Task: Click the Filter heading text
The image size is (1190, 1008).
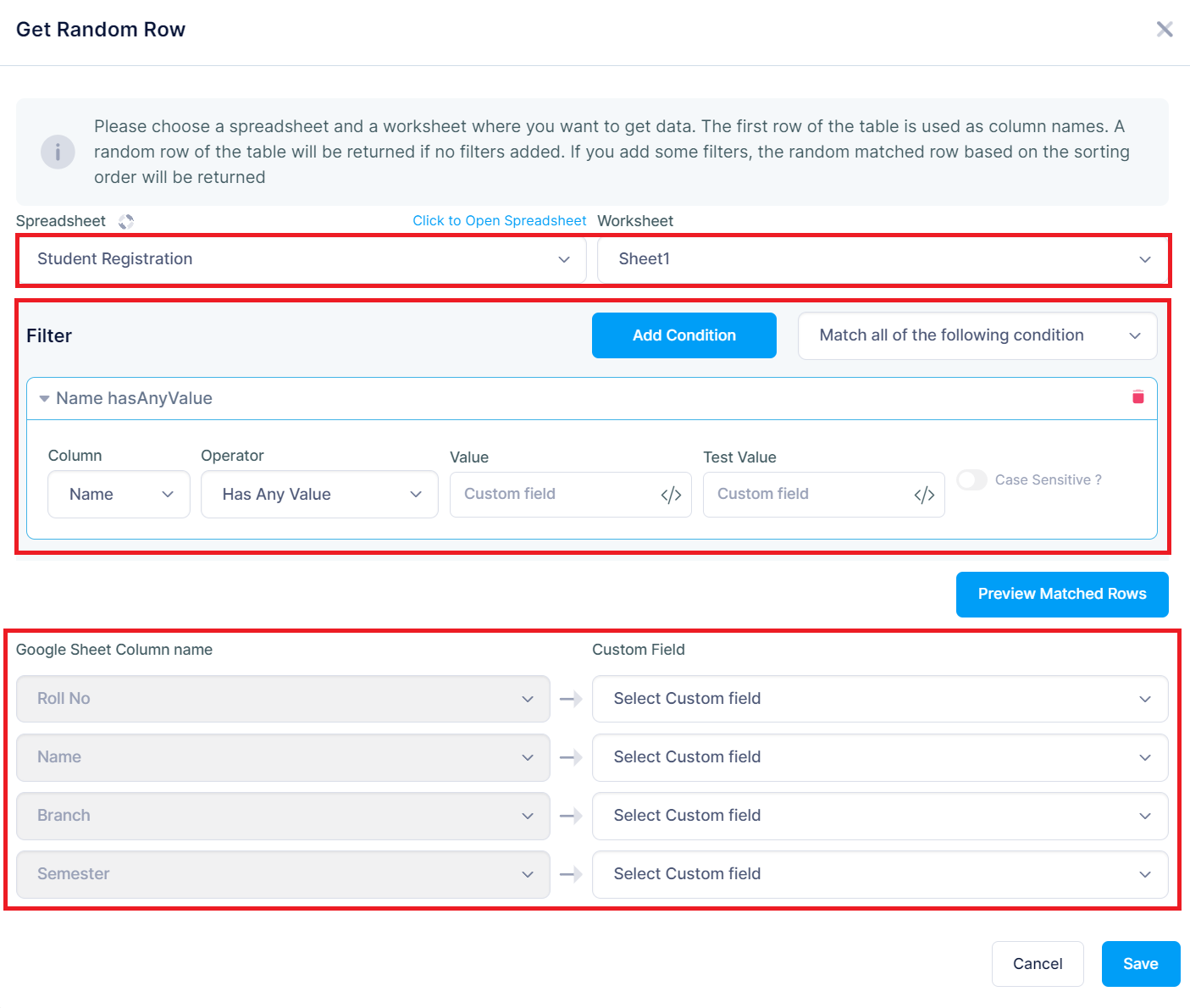Action: [x=49, y=336]
